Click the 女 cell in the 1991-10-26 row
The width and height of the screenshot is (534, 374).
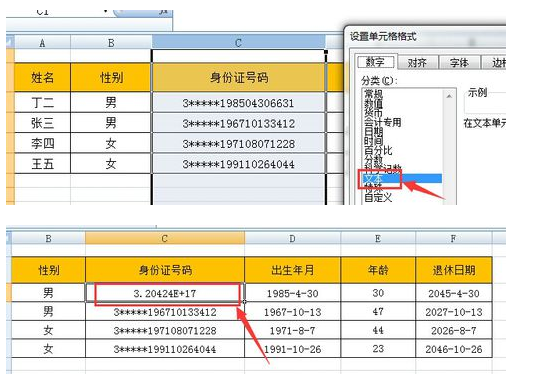(48, 348)
